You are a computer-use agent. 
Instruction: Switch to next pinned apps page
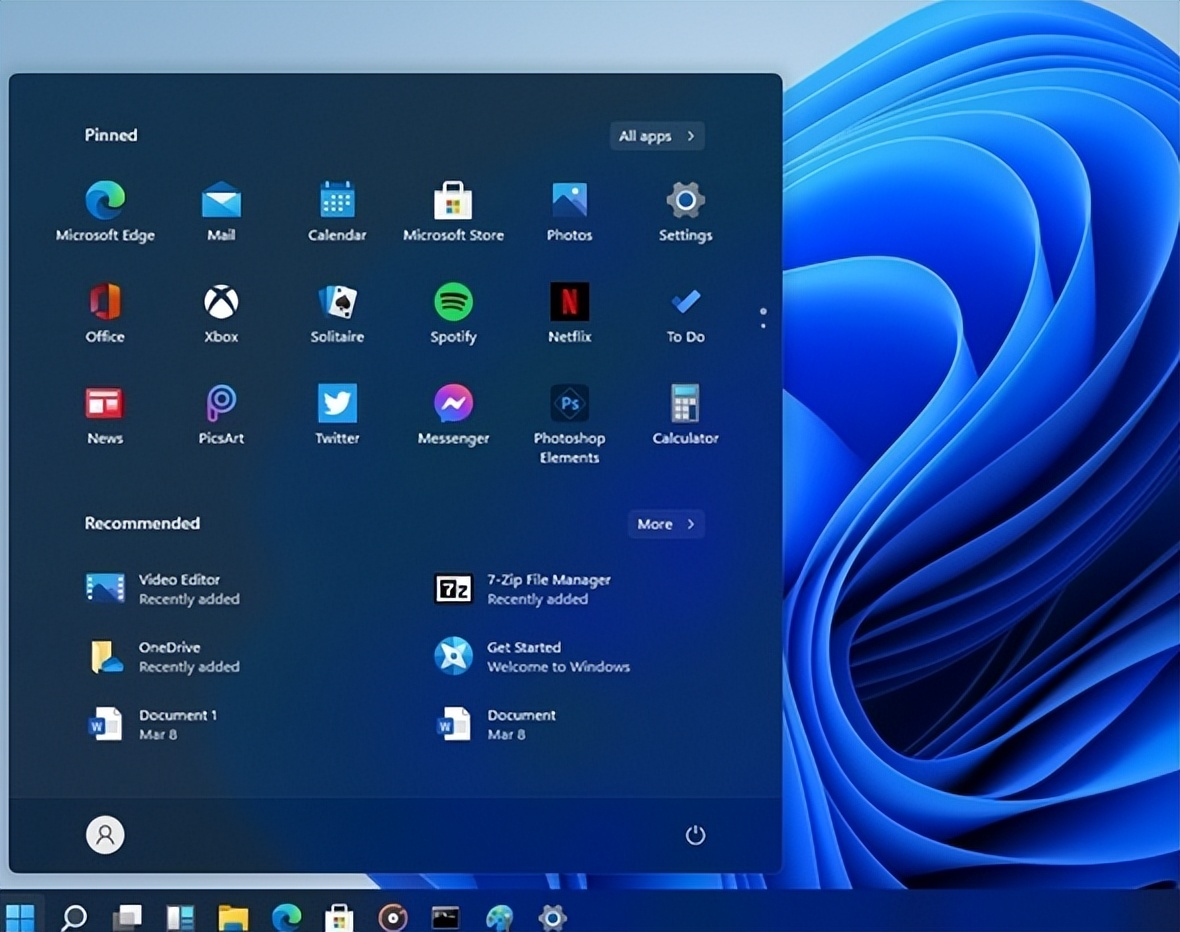pos(763,325)
